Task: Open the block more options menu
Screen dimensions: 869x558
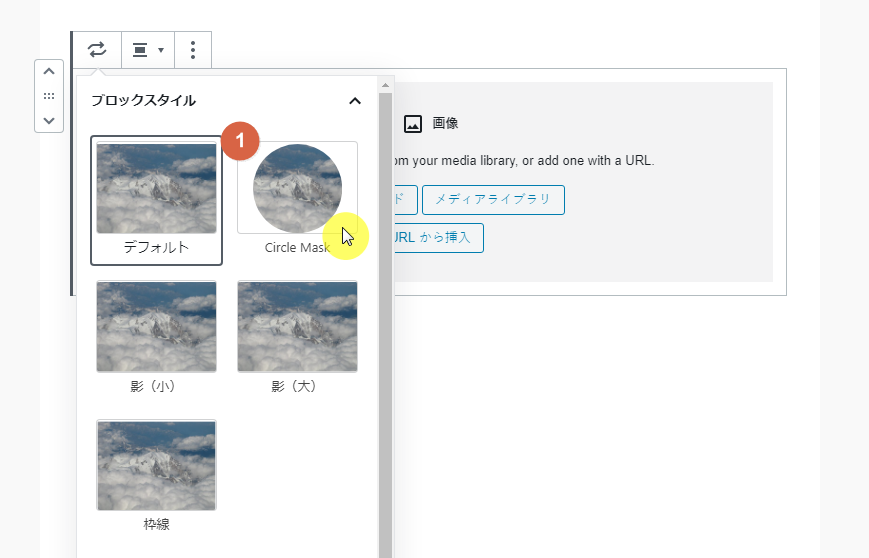Action: coord(193,50)
